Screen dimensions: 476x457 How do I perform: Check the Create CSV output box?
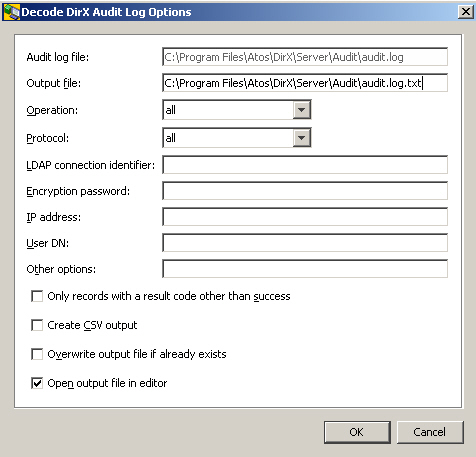[37, 325]
